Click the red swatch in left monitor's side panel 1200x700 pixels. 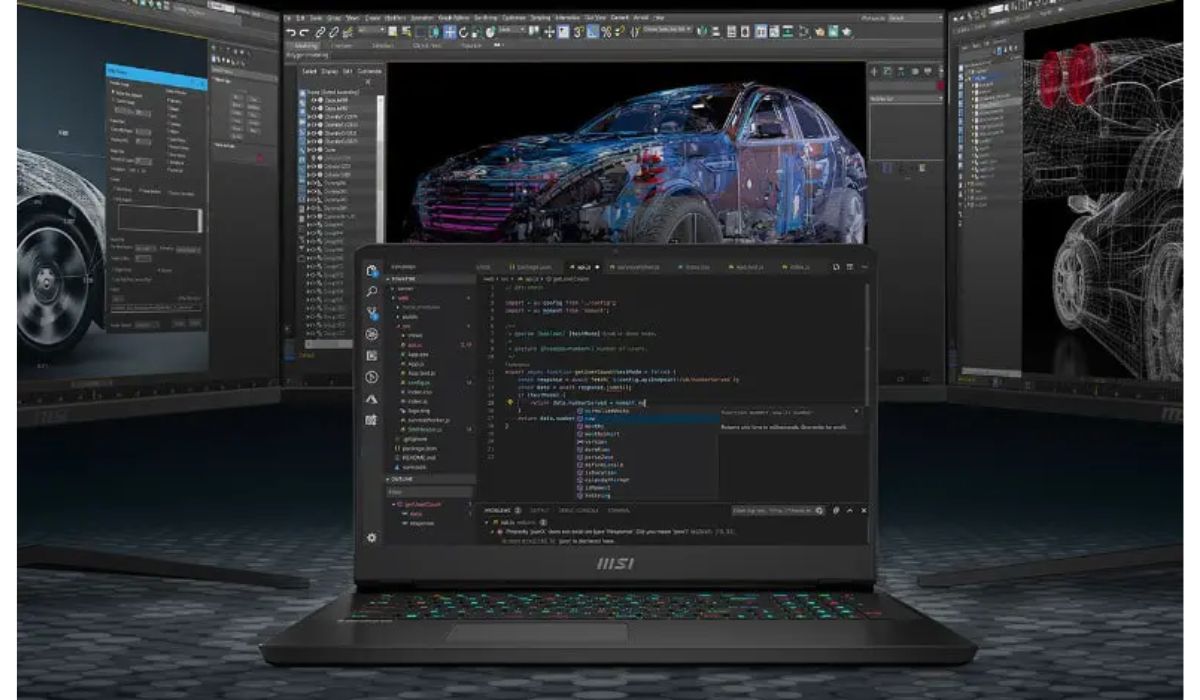(260, 159)
